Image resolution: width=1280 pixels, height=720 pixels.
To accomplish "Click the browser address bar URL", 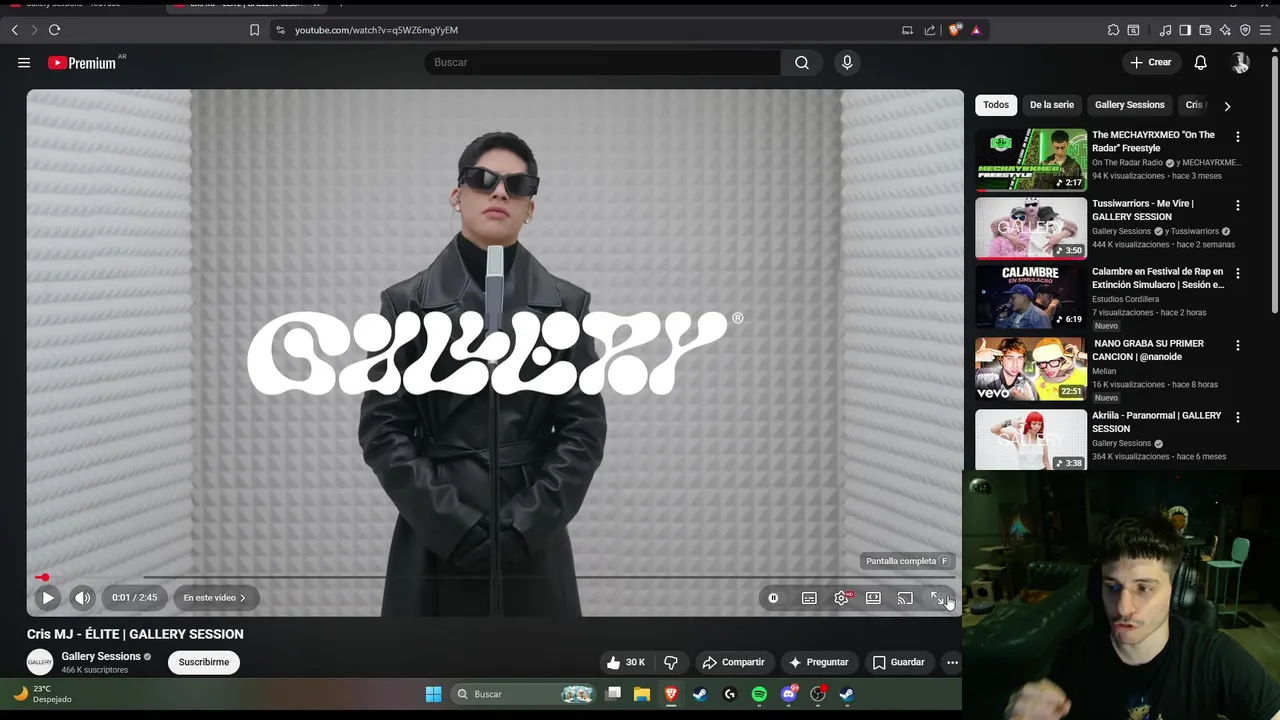I will pyautogui.click(x=376, y=30).
